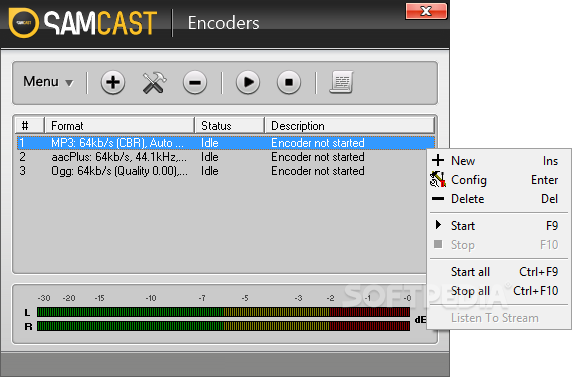Stop encoder using toolbar stop button
Viewport: 572px width, 377px height.
point(289,82)
